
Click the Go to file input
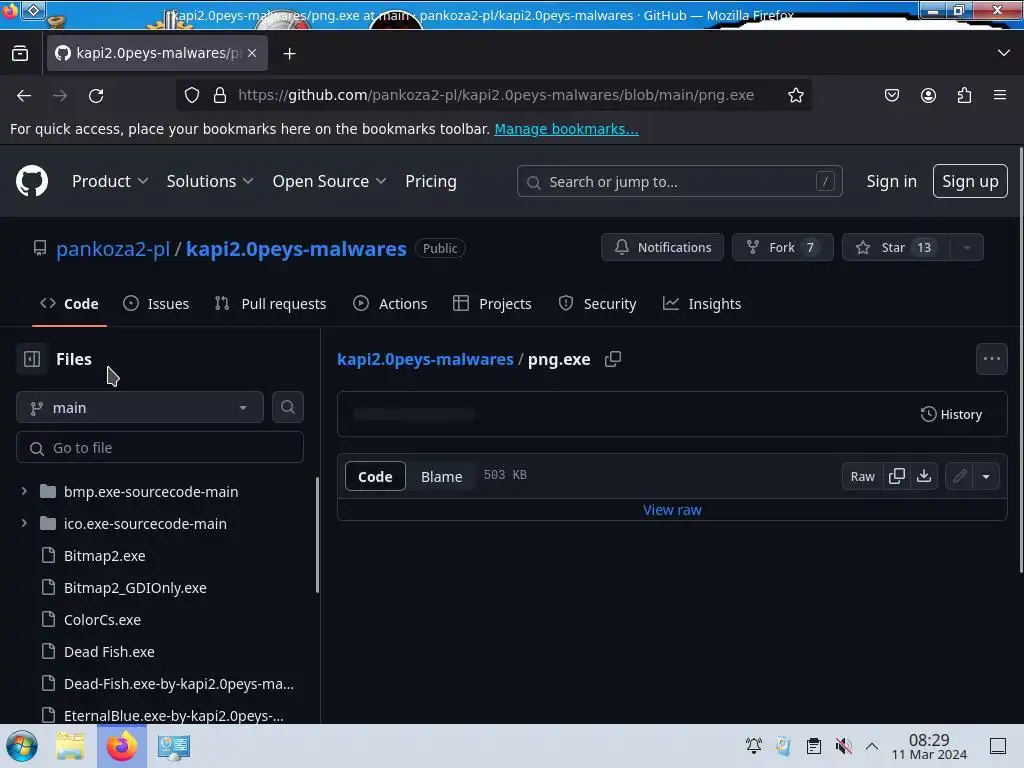click(160, 447)
